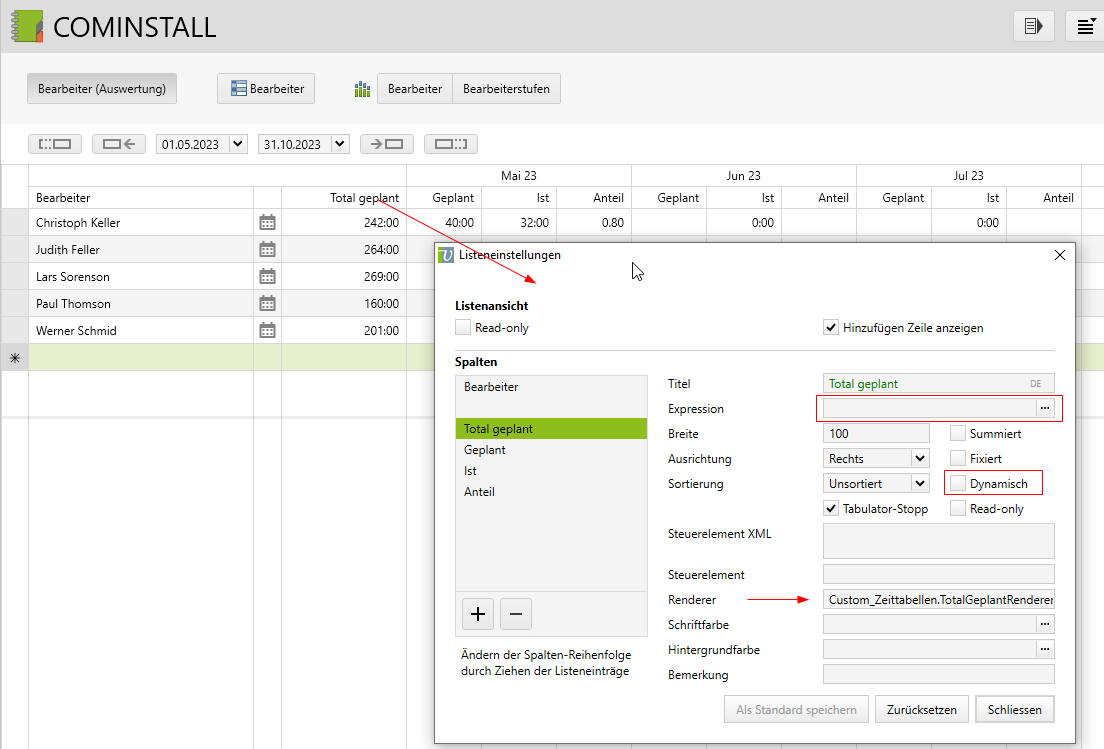Select the Geplant column in Spalten list
The width and height of the screenshot is (1104, 749).
point(485,450)
